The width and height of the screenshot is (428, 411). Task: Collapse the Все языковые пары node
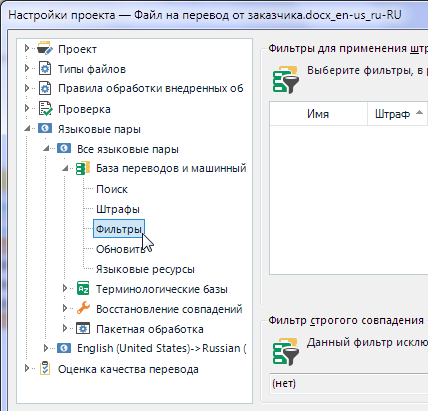tap(46, 149)
